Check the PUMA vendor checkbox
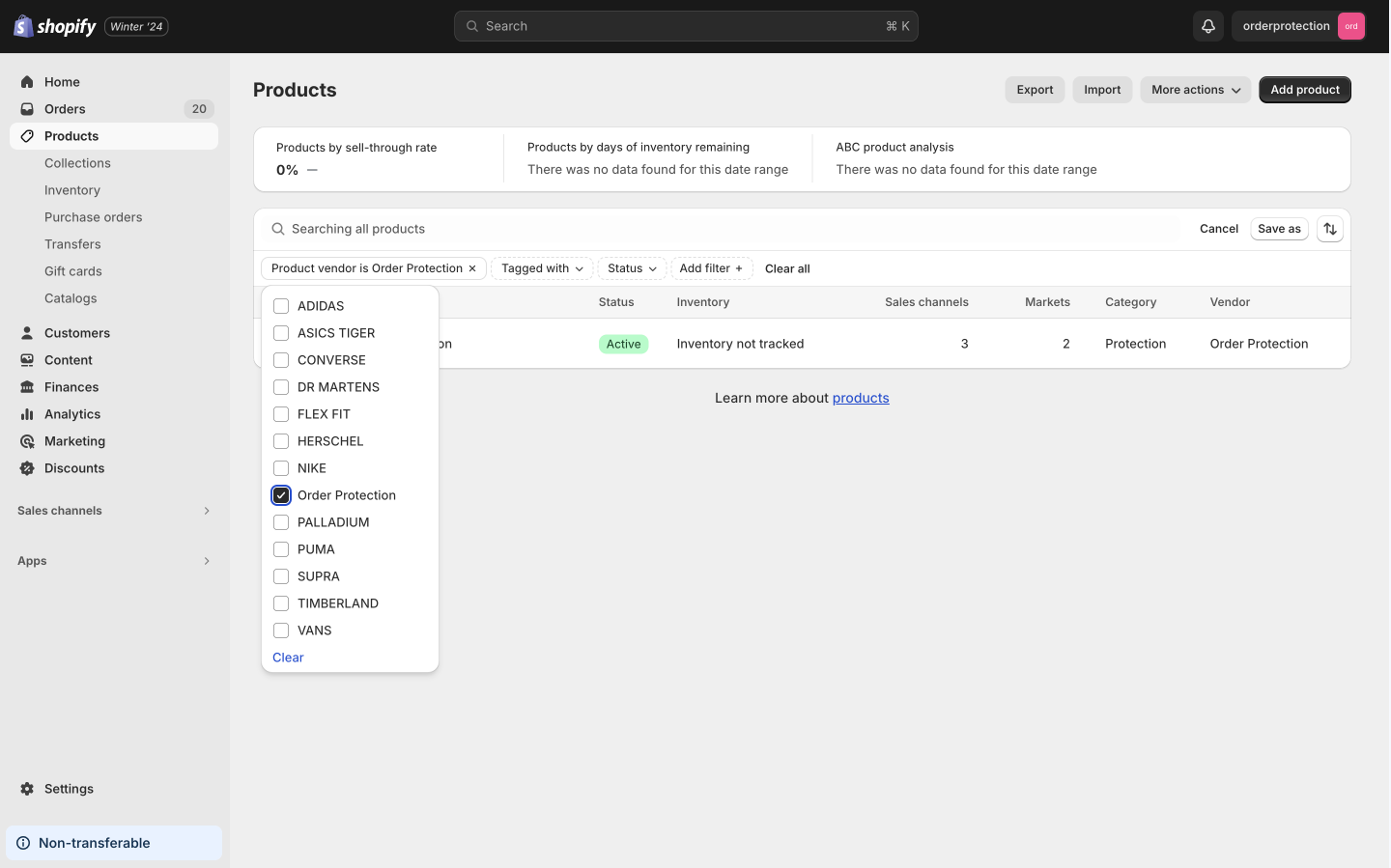This screenshot has width=1391, height=868. [x=281, y=549]
